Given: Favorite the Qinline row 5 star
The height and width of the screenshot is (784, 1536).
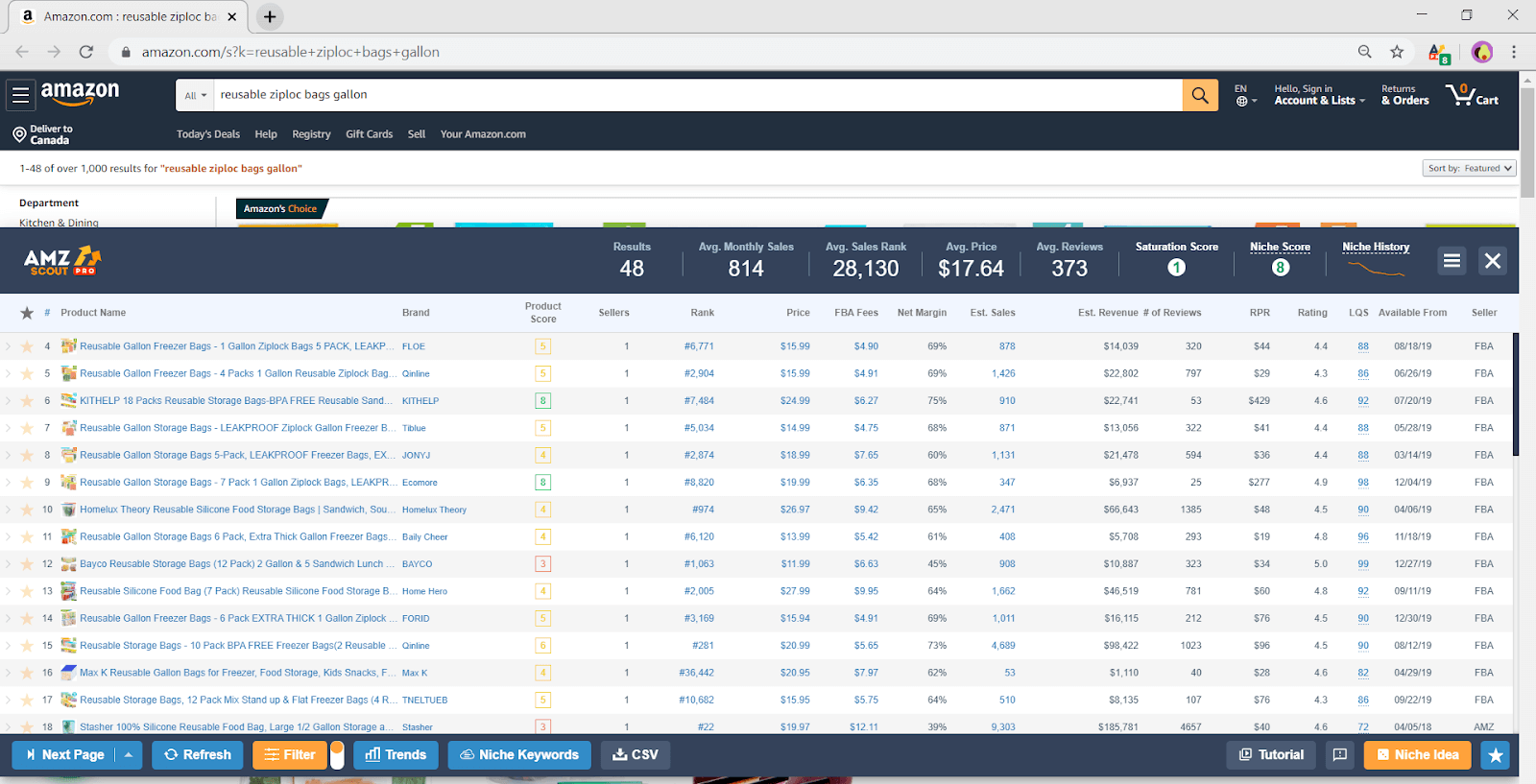Looking at the screenshot, I should 27,373.
